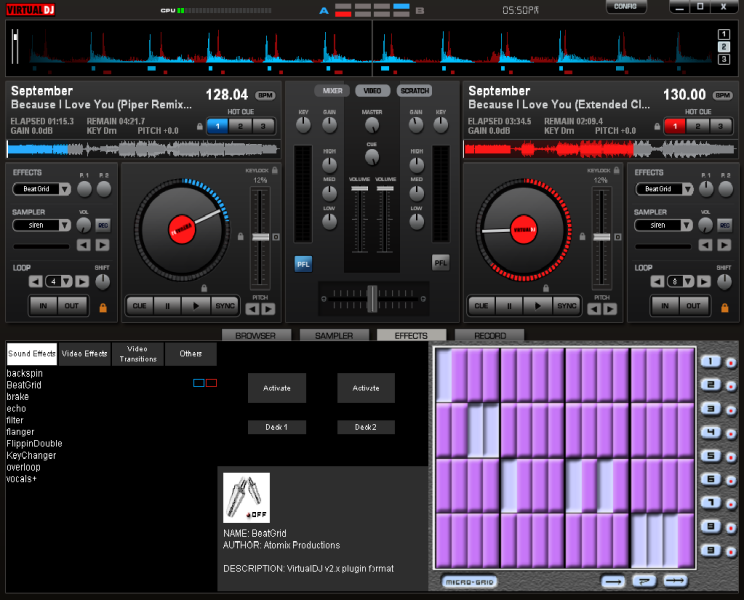The image size is (744, 600).
Task: Trigger hot cue 2 on left deck
Action: pos(240,126)
